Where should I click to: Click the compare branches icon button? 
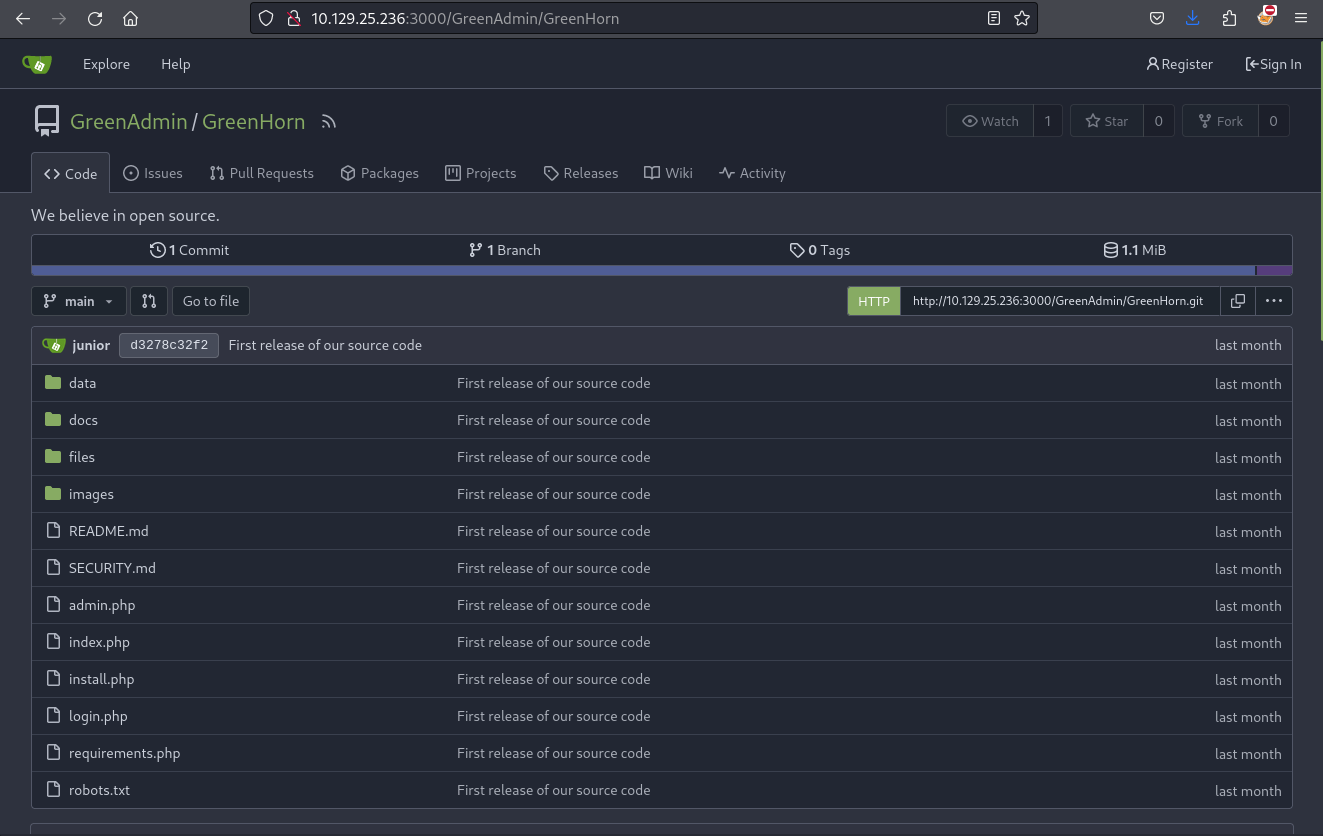[x=149, y=301]
